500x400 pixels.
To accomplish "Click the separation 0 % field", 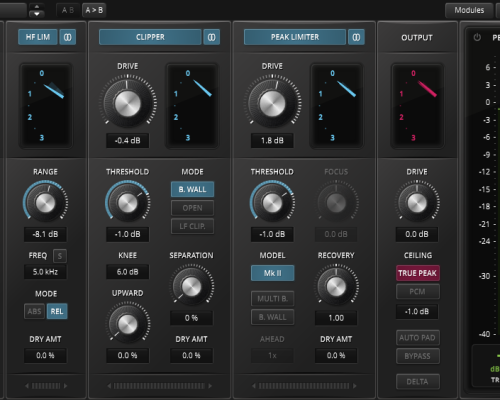I will (x=192, y=318).
